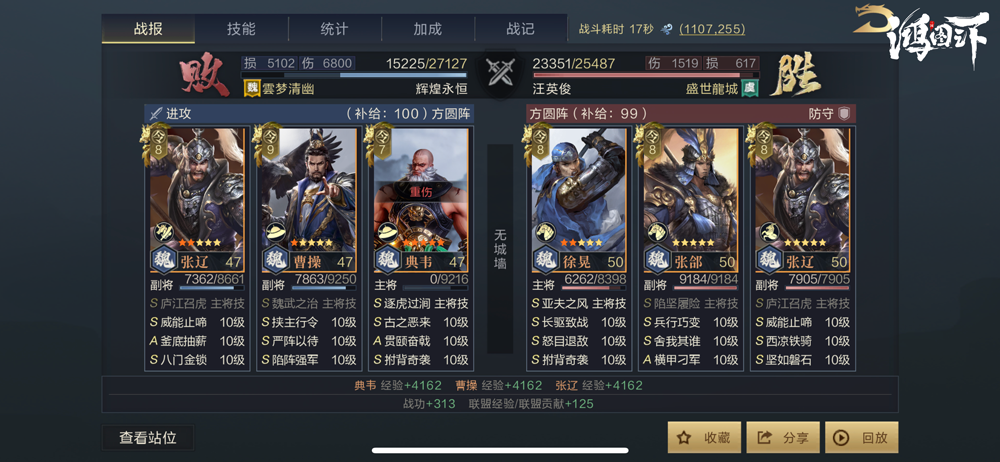The width and height of the screenshot is (1000, 462).
Task: Click the 徐晃 main general portrait
Action: 578,199
